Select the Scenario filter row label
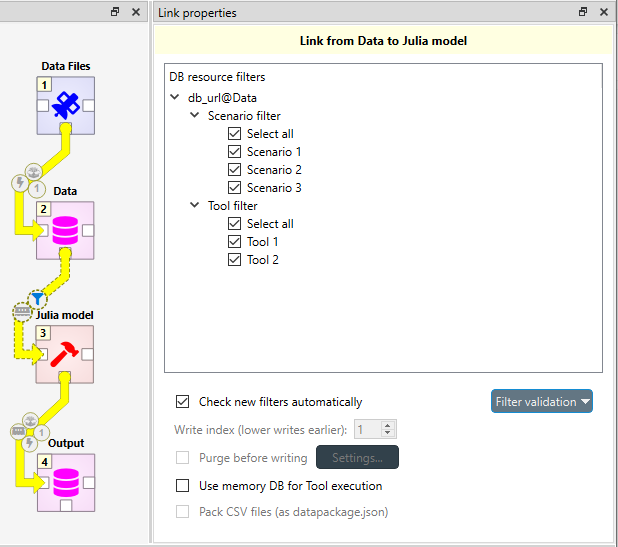The height and width of the screenshot is (547, 618). (244, 116)
